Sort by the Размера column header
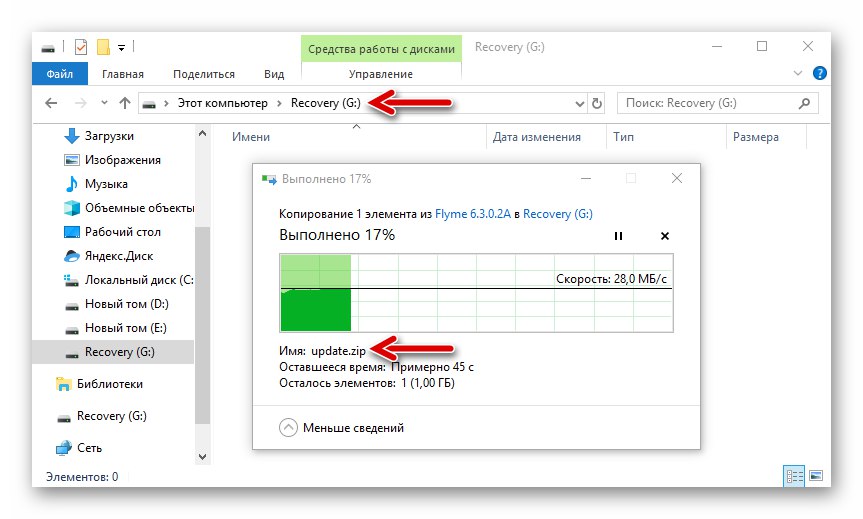The width and height of the screenshot is (863, 519). coord(756,137)
